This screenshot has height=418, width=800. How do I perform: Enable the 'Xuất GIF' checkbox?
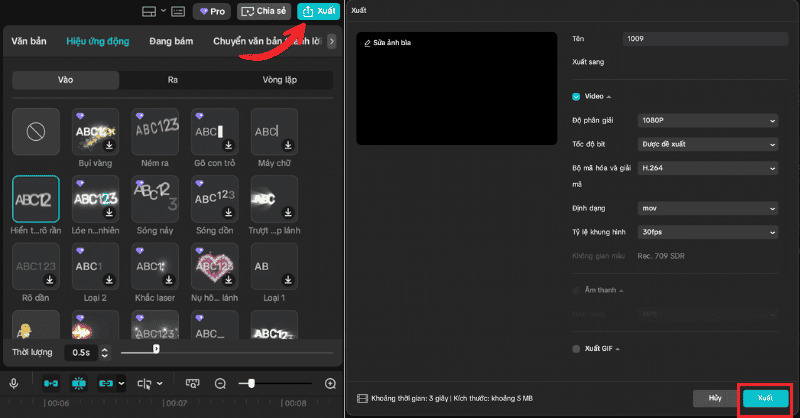576,349
